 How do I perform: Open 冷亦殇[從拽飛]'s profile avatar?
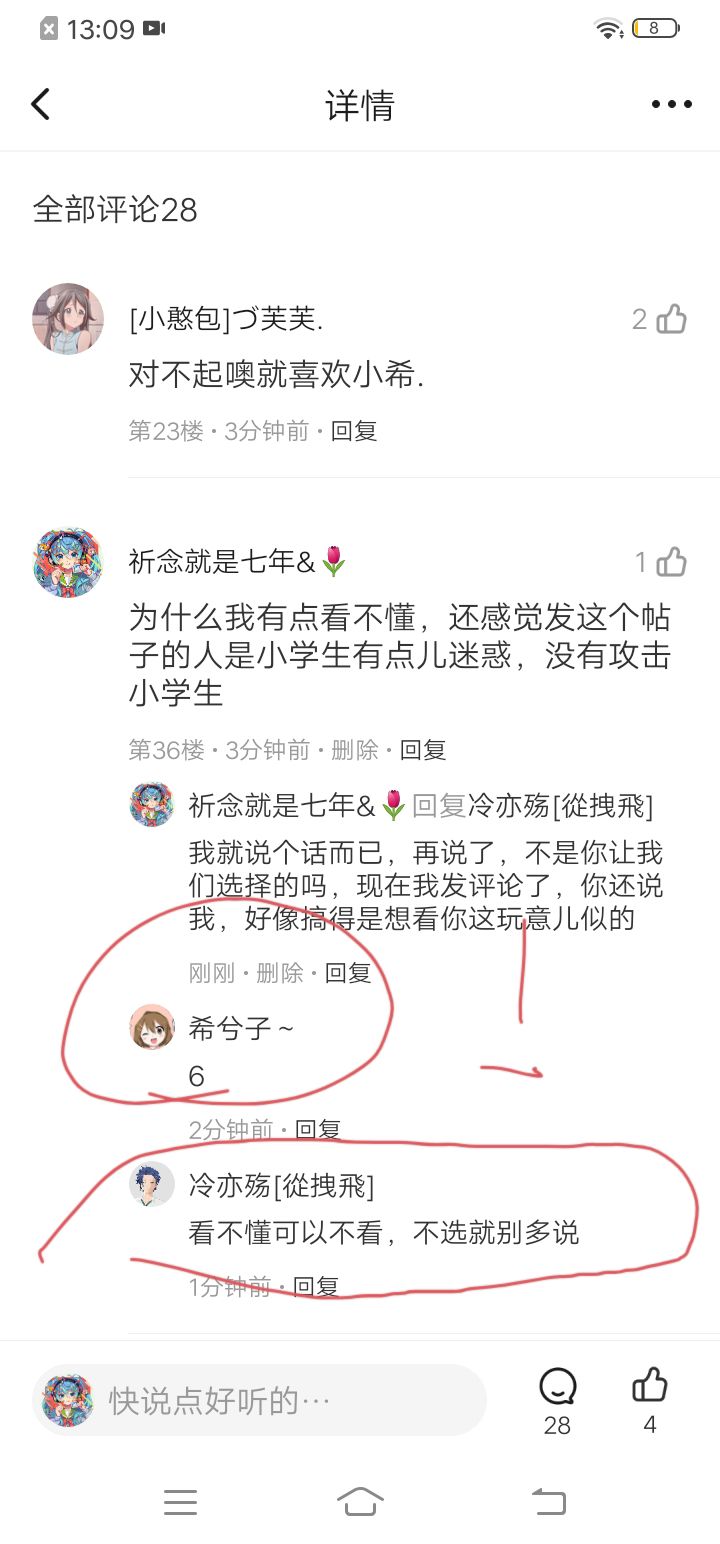[152, 1185]
